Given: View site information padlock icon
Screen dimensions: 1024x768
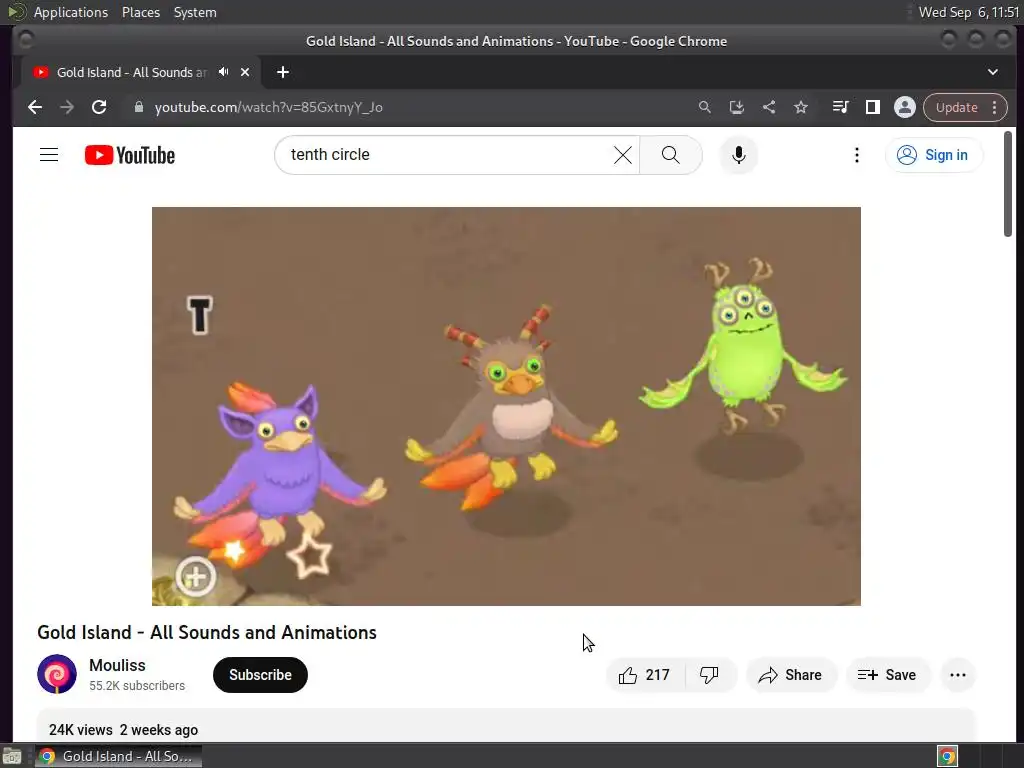Looking at the screenshot, I should pyautogui.click(x=138, y=107).
